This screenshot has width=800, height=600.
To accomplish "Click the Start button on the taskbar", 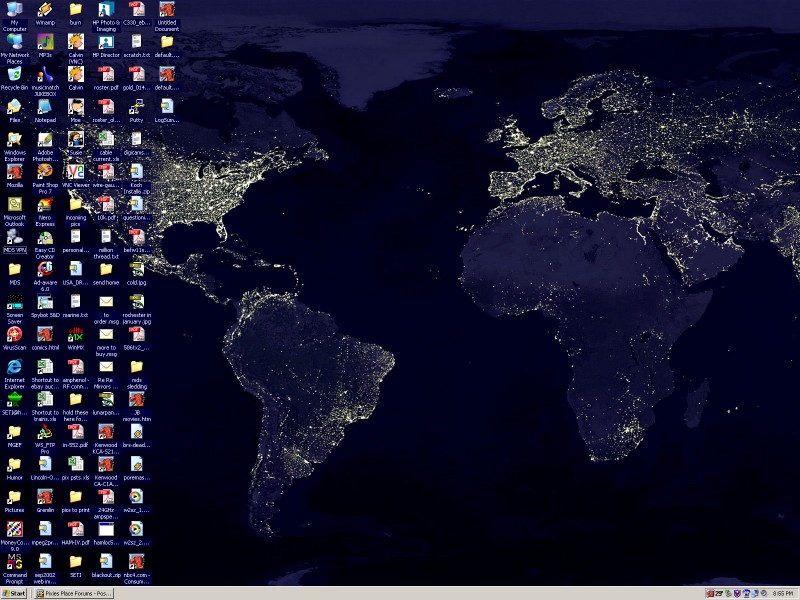I will click(x=15, y=593).
